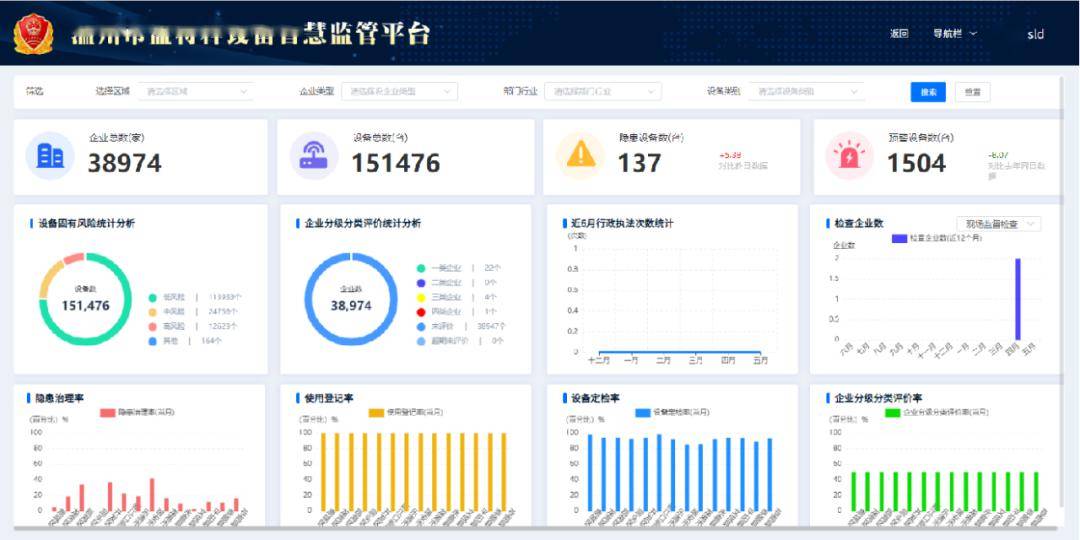Toggle the 隐患治理率 red legend marker

click(107, 413)
